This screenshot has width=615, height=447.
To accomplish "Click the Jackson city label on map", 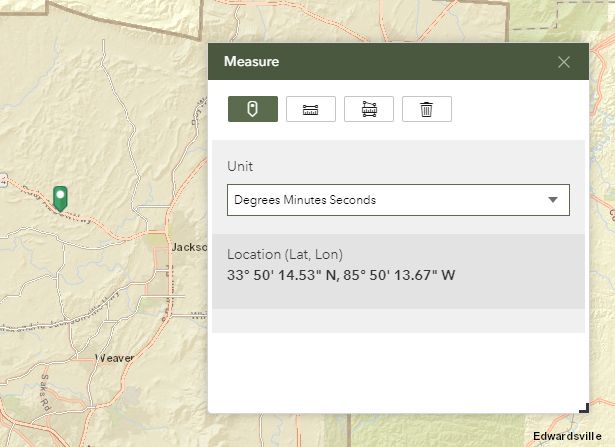I will pyautogui.click(x=189, y=246).
